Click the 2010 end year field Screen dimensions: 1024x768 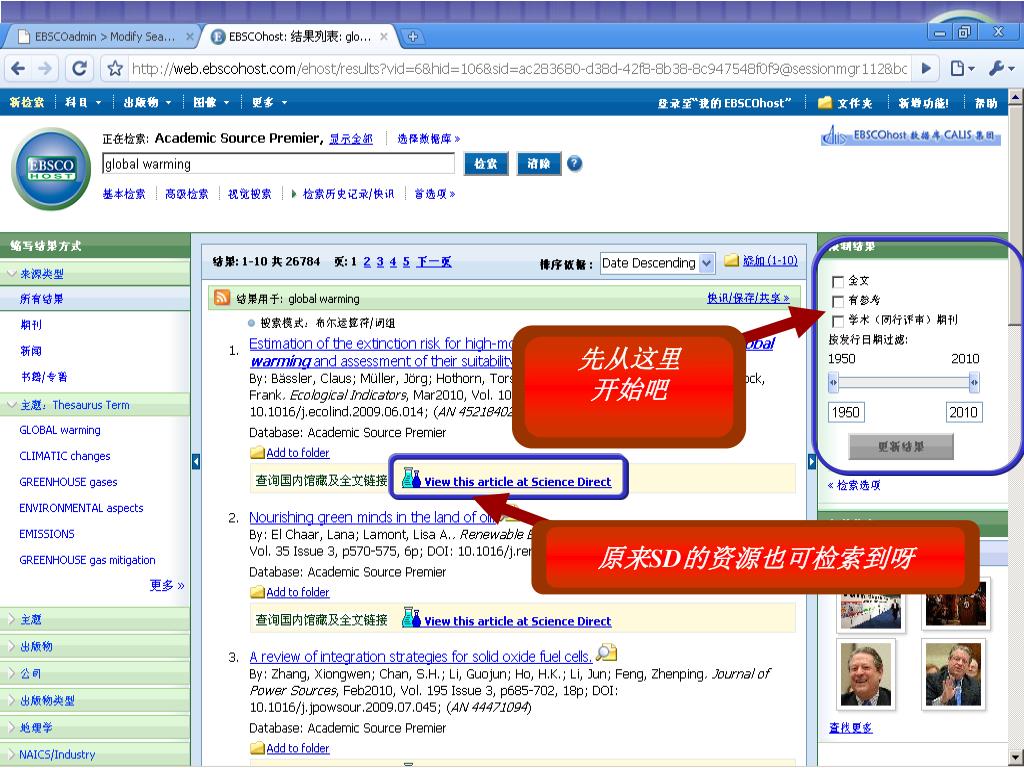pyautogui.click(x=964, y=412)
